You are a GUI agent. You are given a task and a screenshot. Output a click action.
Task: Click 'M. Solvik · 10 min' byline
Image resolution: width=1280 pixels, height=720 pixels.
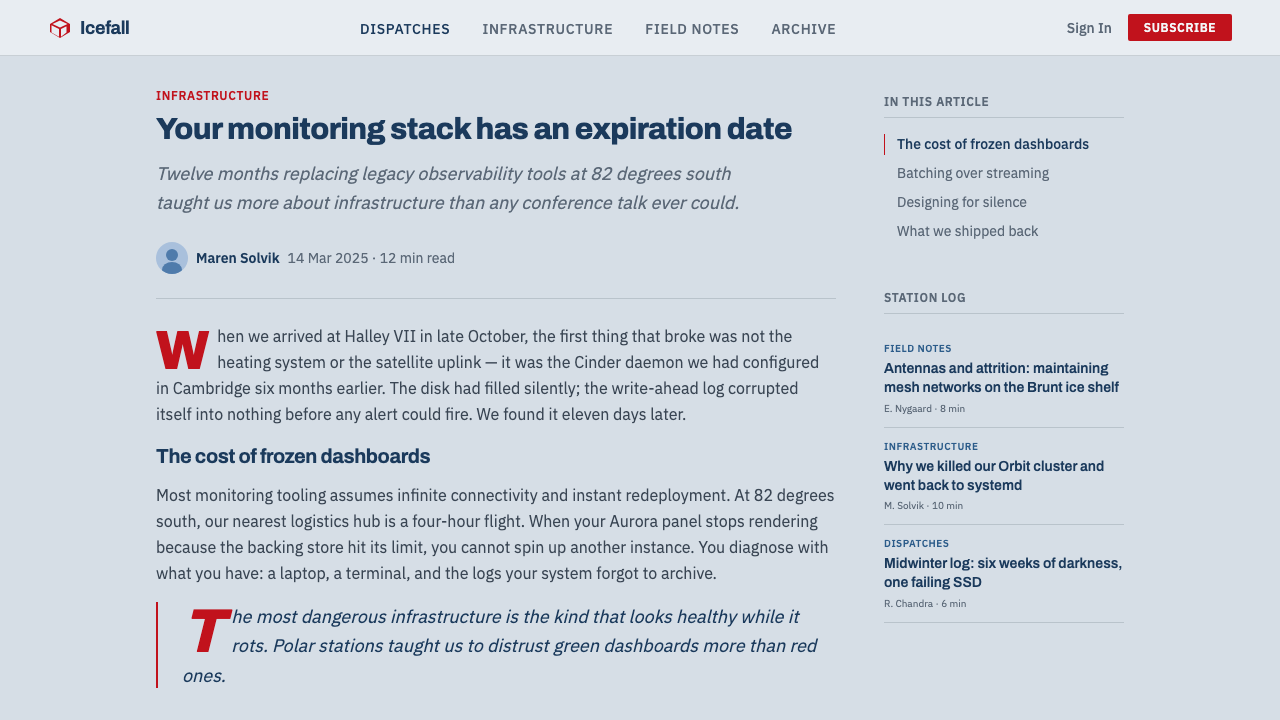tap(923, 506)
